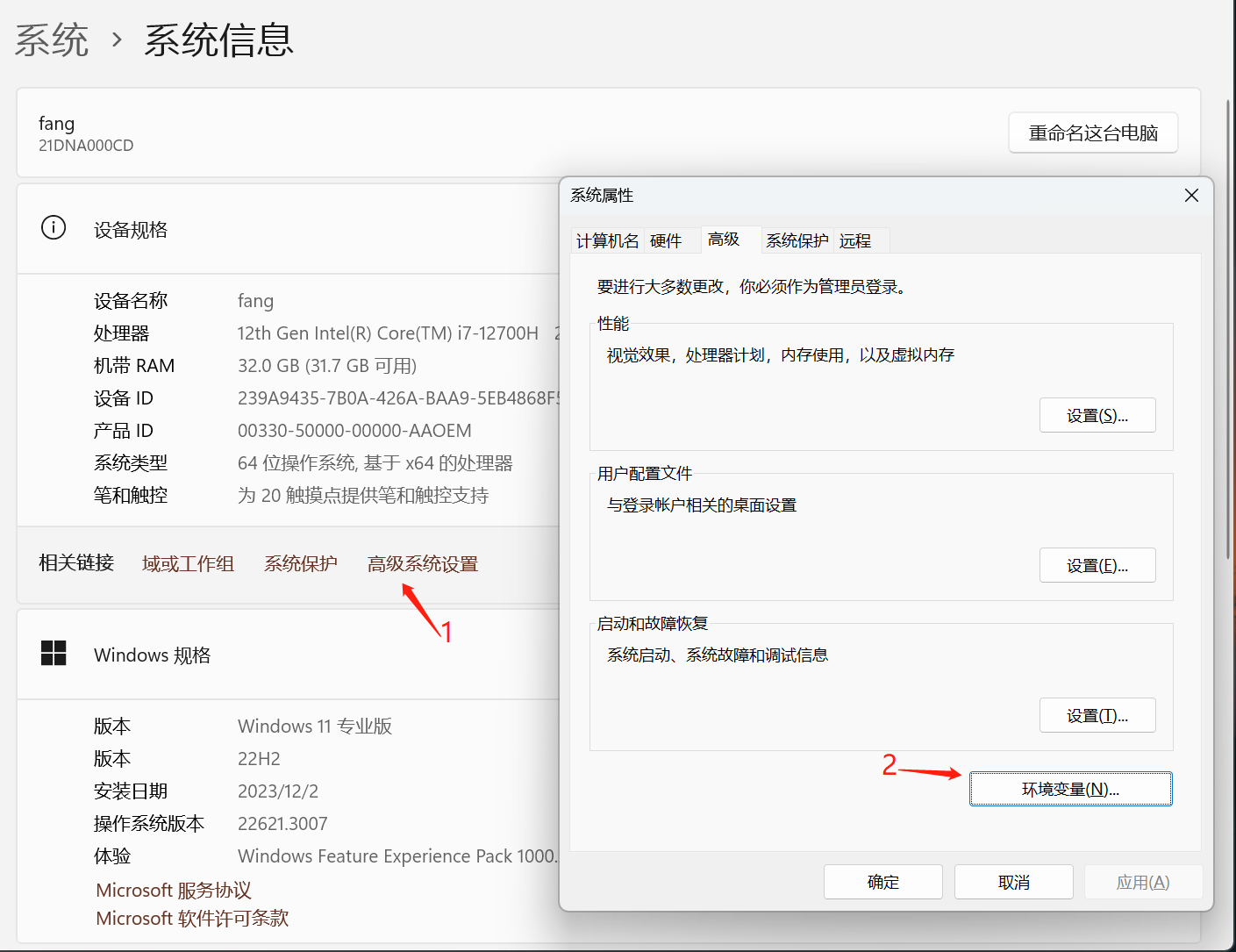Select RAM value 32.0 GB (31.7 GB 可用)
Screen dimensions: 1236x952
pos(327,365)
